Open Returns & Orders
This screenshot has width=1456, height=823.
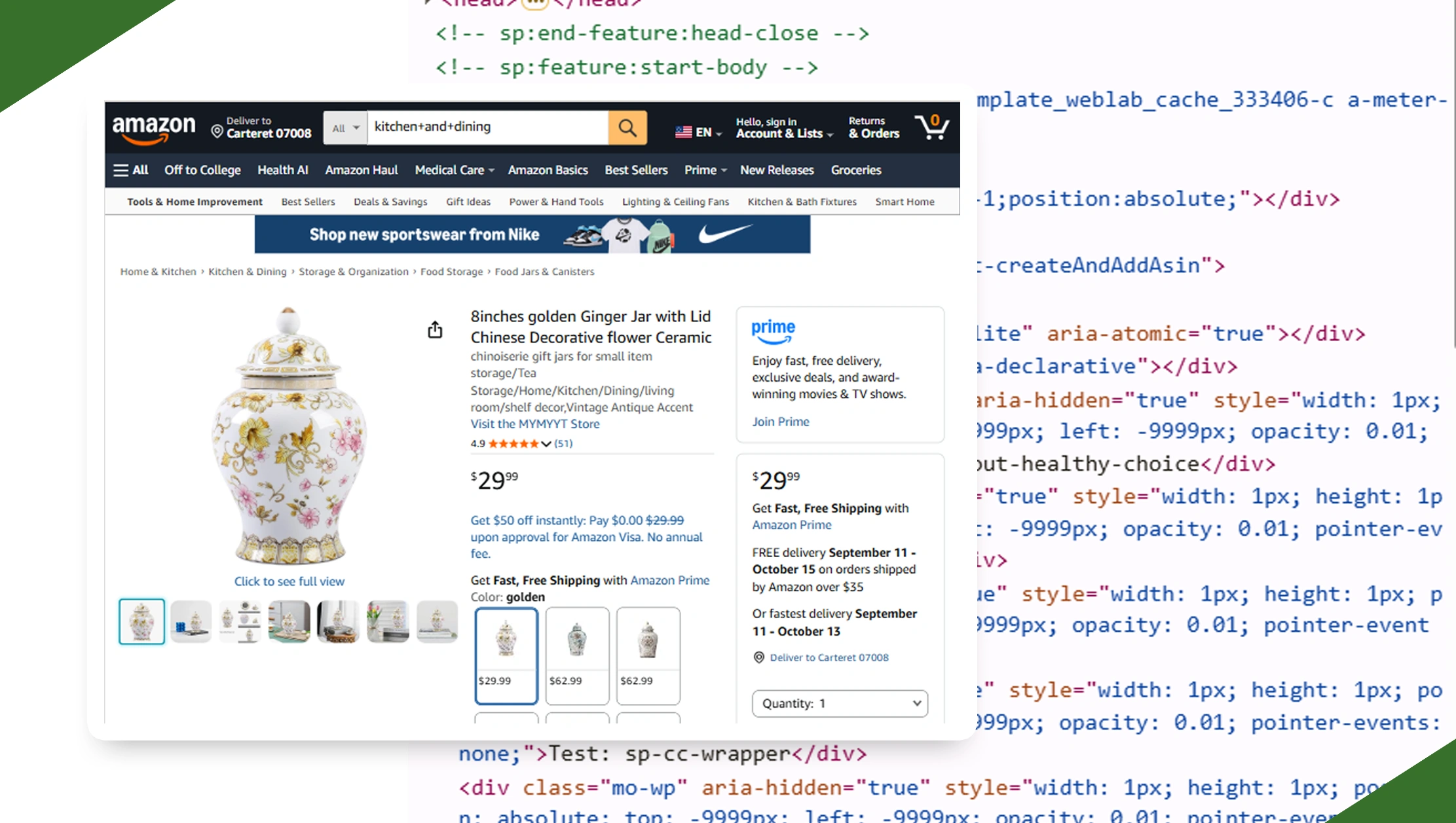pos(874,127)
